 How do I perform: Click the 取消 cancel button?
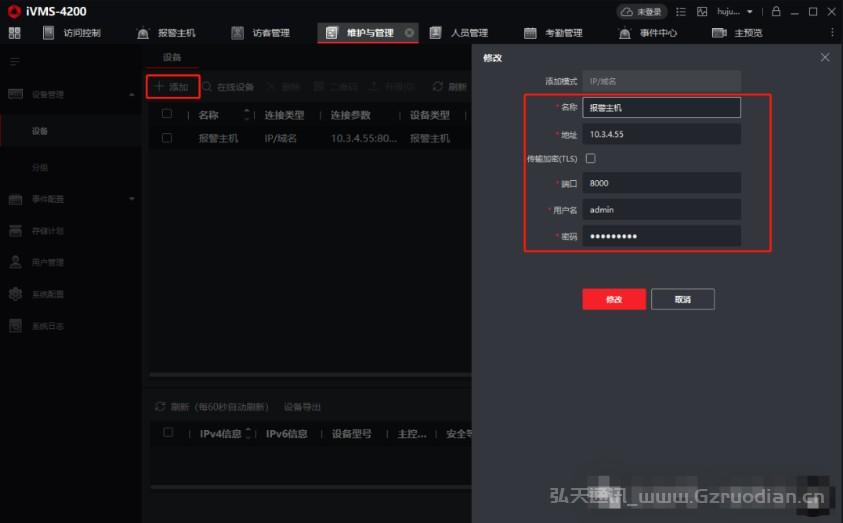tap(682, 299)
